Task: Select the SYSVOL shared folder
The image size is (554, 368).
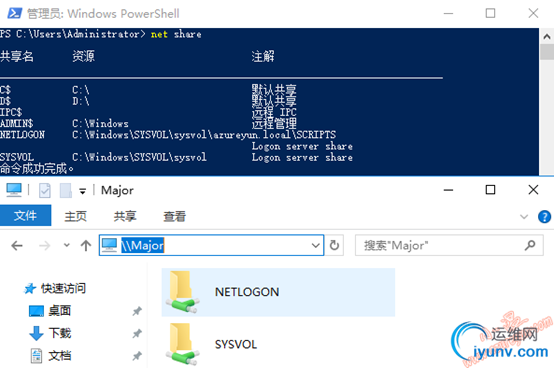Action: click(x=278, y=344)
